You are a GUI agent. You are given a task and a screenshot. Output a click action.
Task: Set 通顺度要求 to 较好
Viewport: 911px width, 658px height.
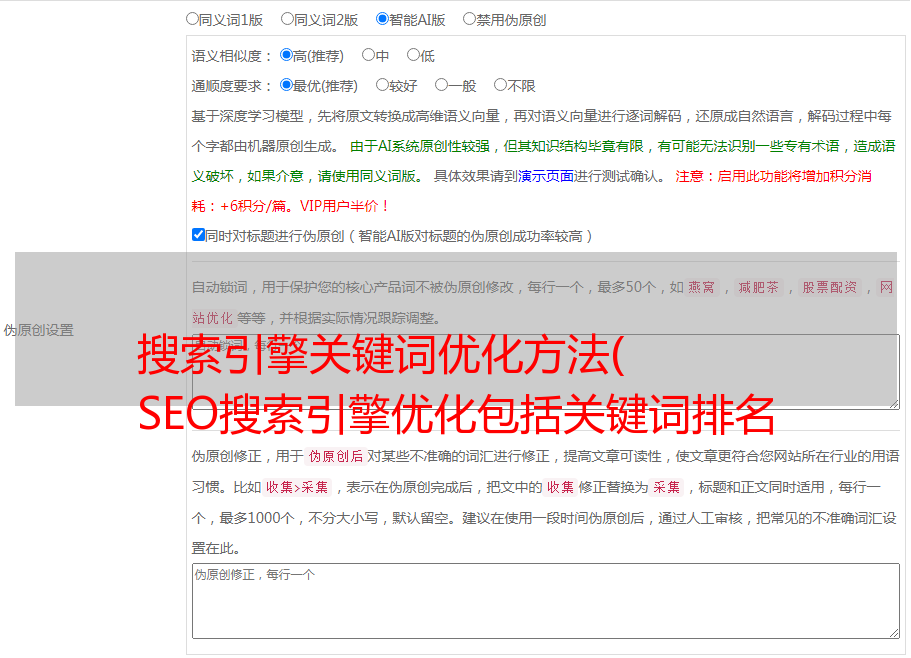coord(382,85)
